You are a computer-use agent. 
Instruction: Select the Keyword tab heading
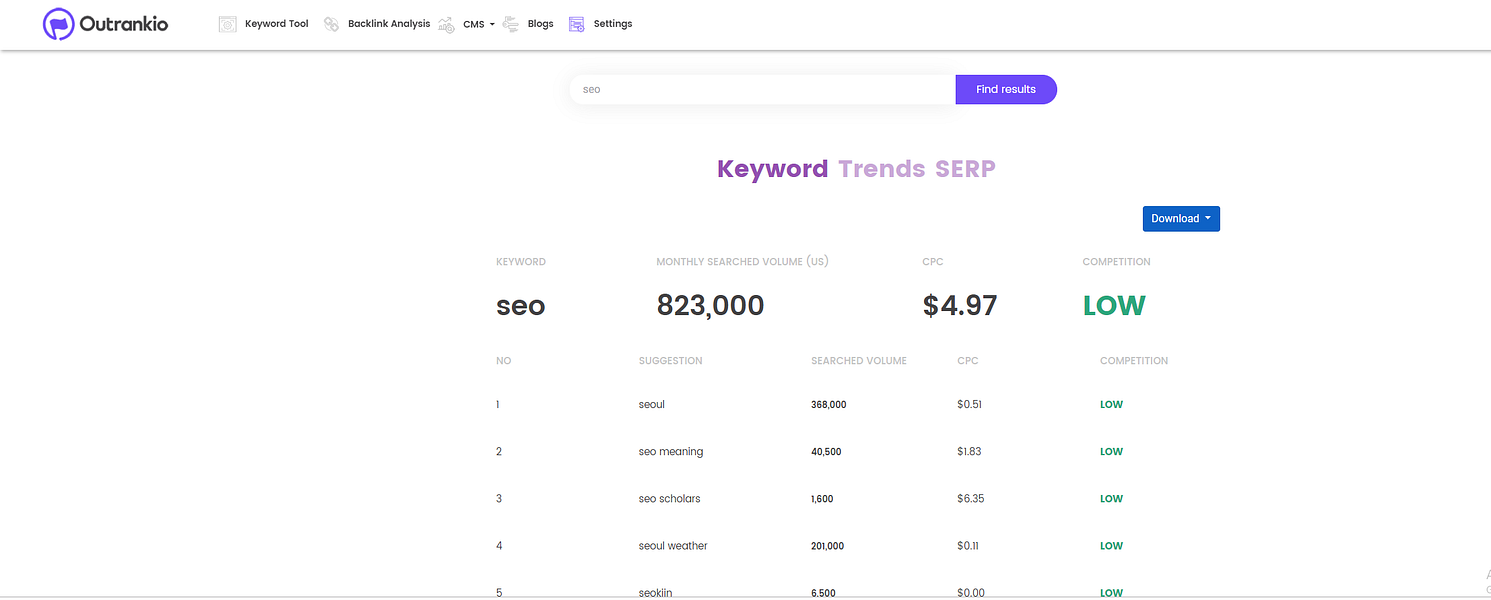pos(772,169)
